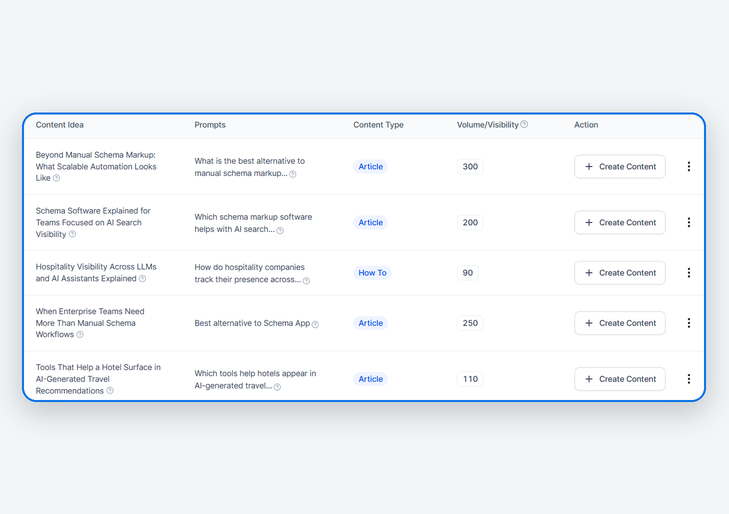
Task: Click info icon after 'helps with AI search...' prompt
Action: click(280, 230)
